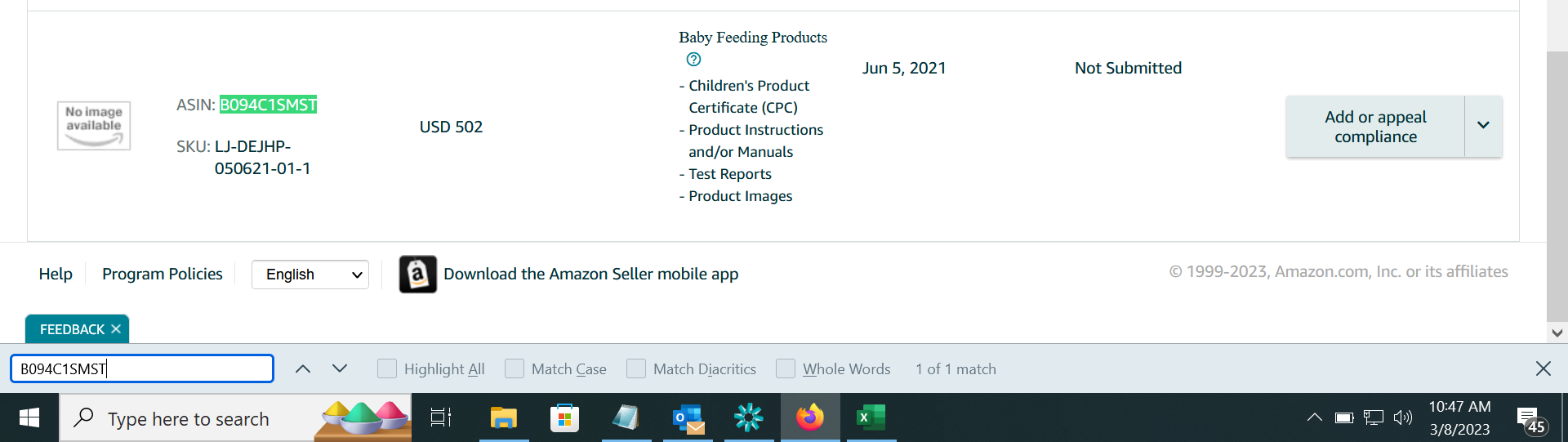Viewport: 1568px width, 442px height.
Task: Show hidden system tray icons
Action: [x=1314, y=418]
